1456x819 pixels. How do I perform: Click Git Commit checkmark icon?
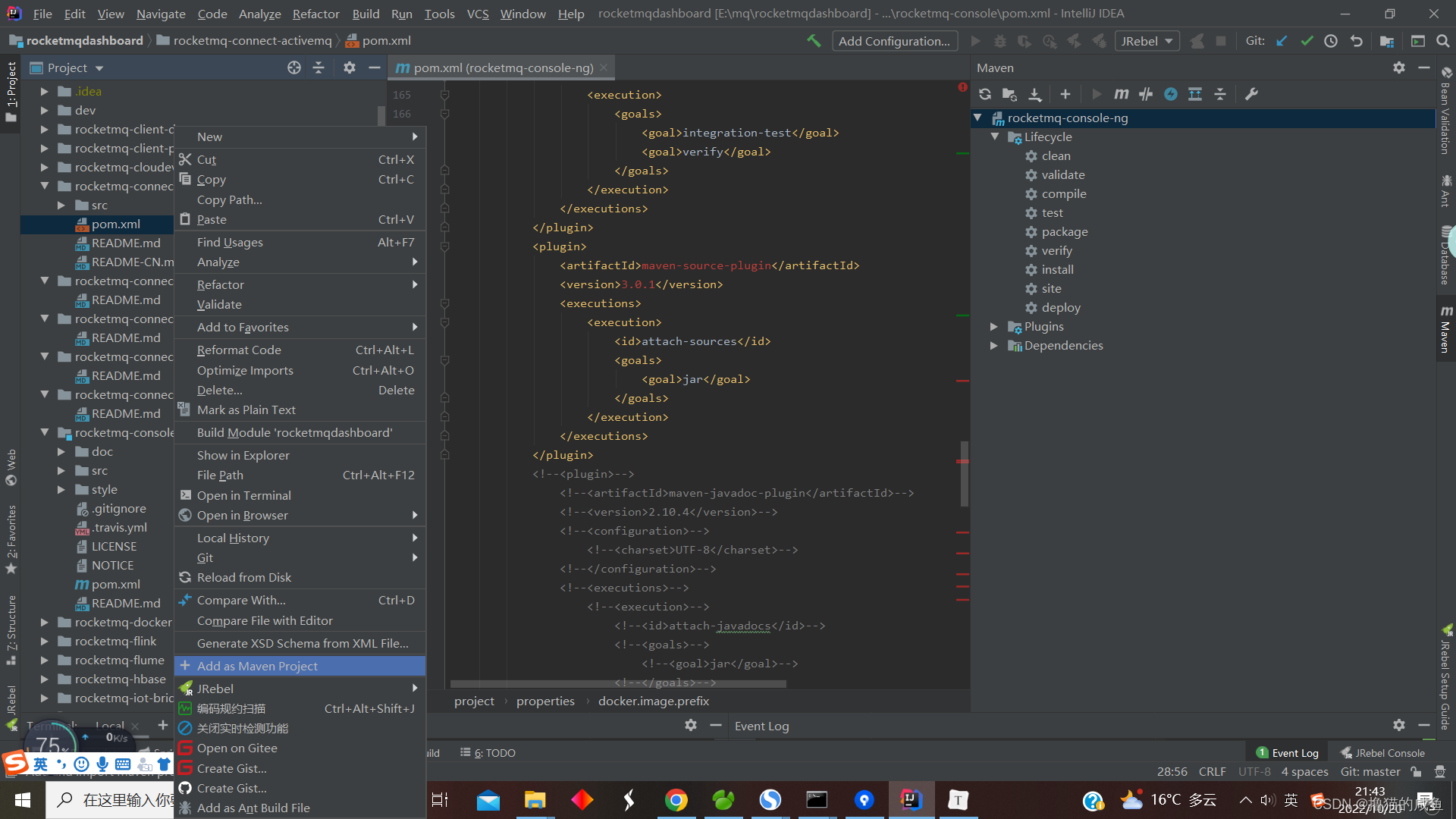tap(1307, 41)
